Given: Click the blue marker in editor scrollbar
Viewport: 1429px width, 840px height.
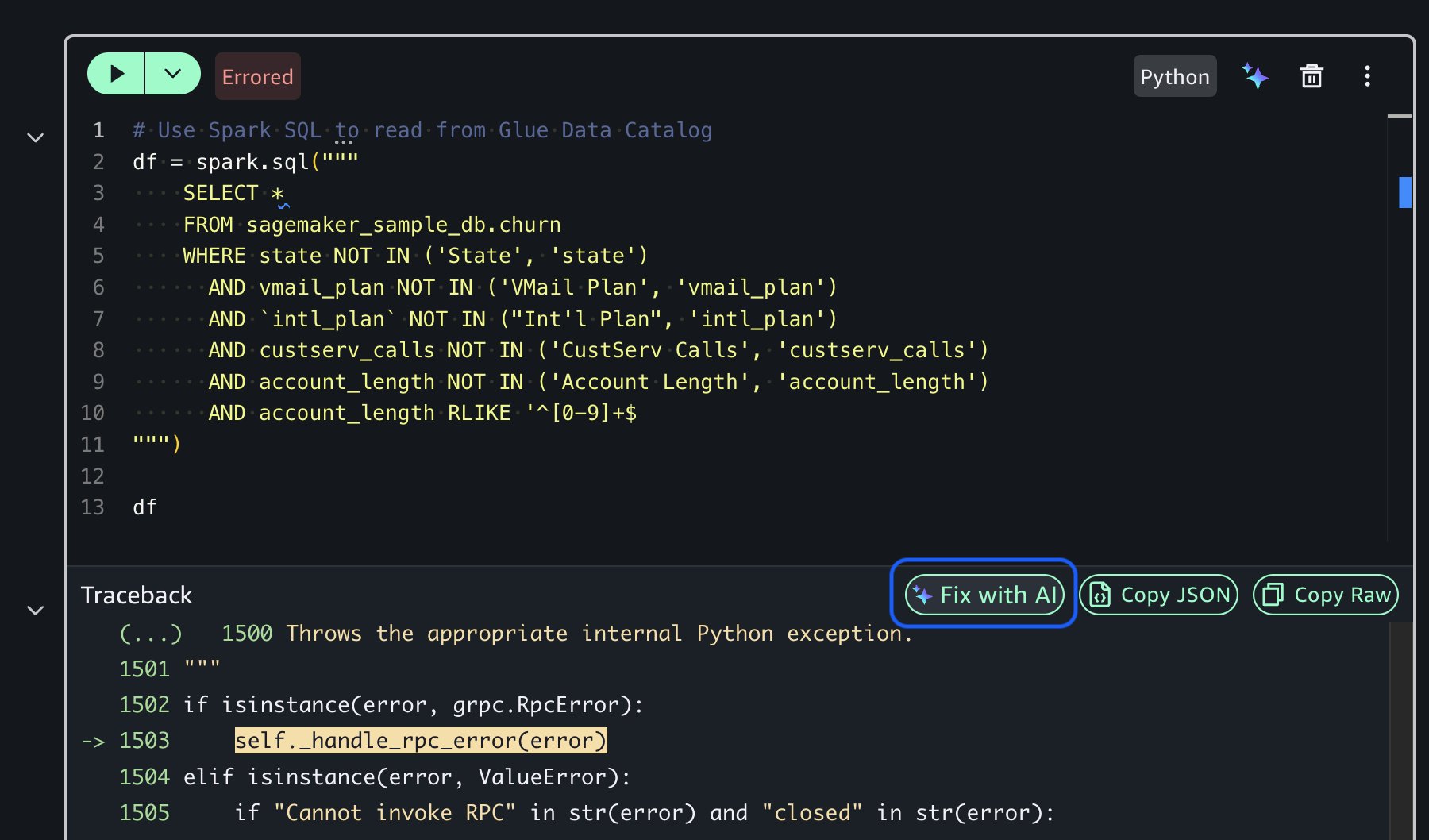Looking at the screenshot, I should pyautogui.click(x=1404, y=192).
